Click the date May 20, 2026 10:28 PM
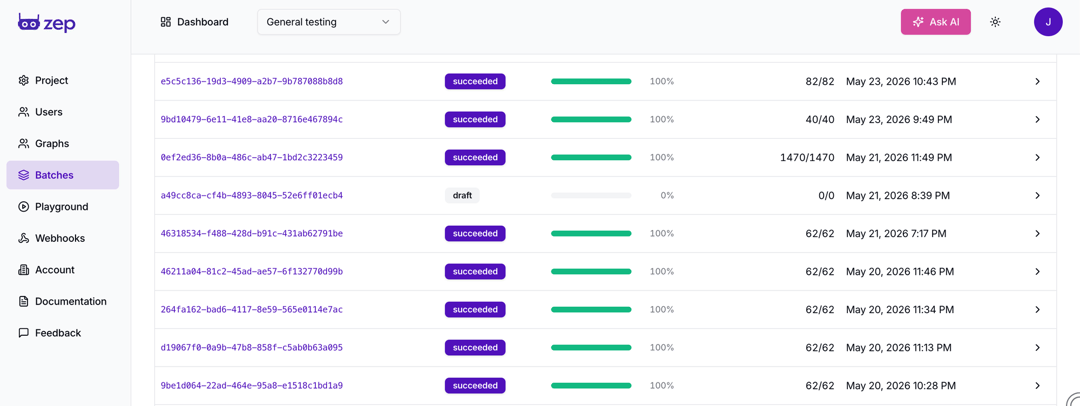The image size is (1080, 406). (x=901, y=385)
